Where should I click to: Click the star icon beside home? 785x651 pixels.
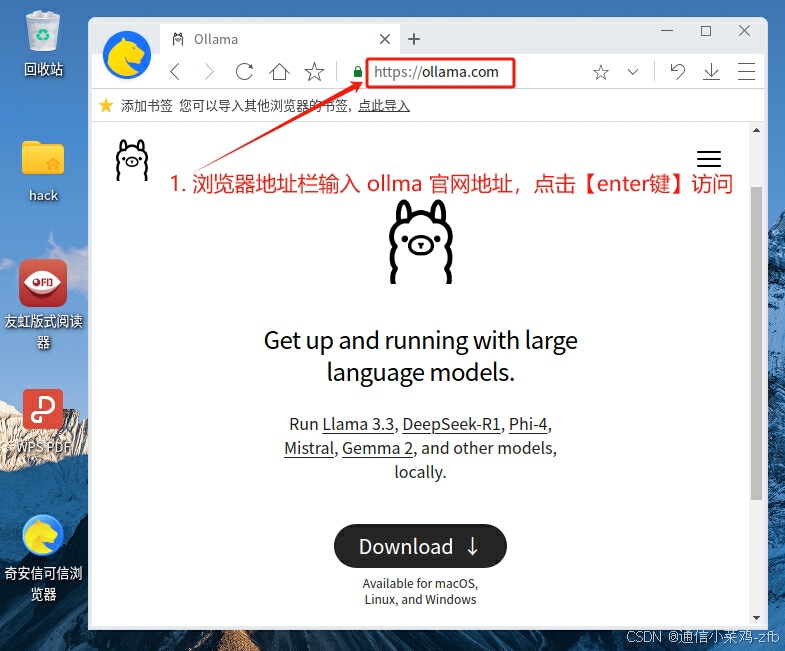point(314,72)
